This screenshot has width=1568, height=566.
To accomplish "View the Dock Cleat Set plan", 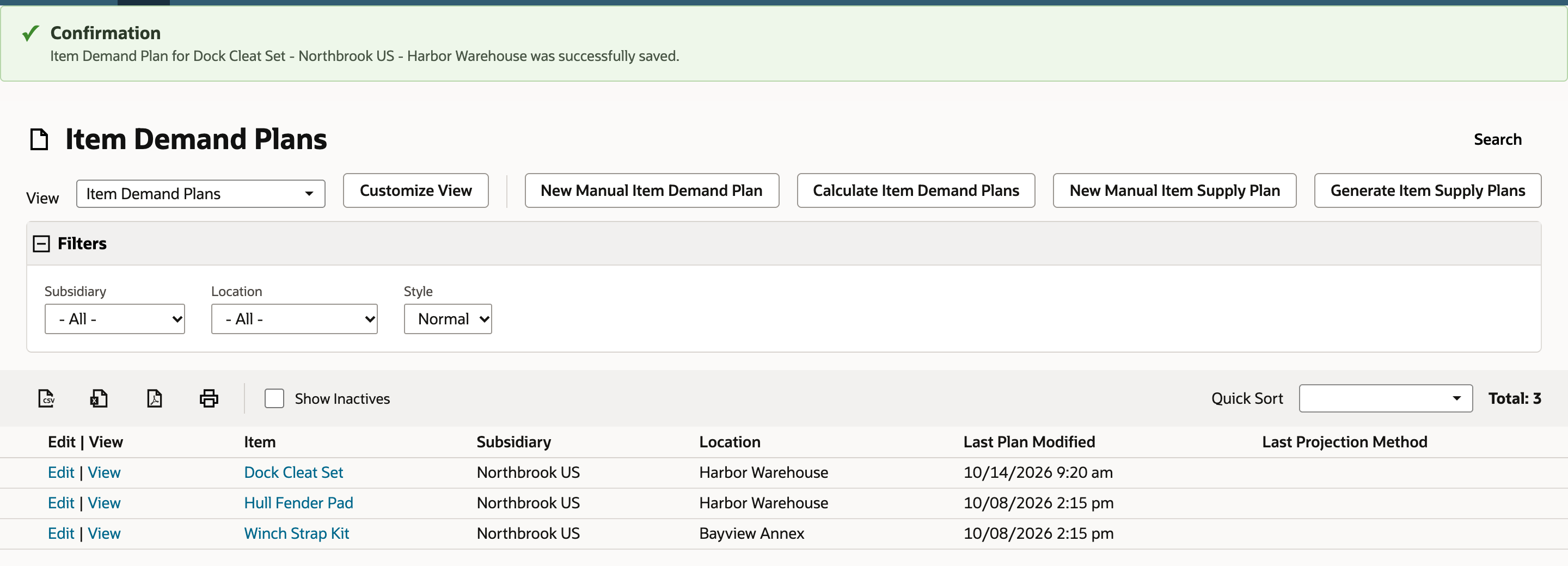I will click(x=104, y=472).
